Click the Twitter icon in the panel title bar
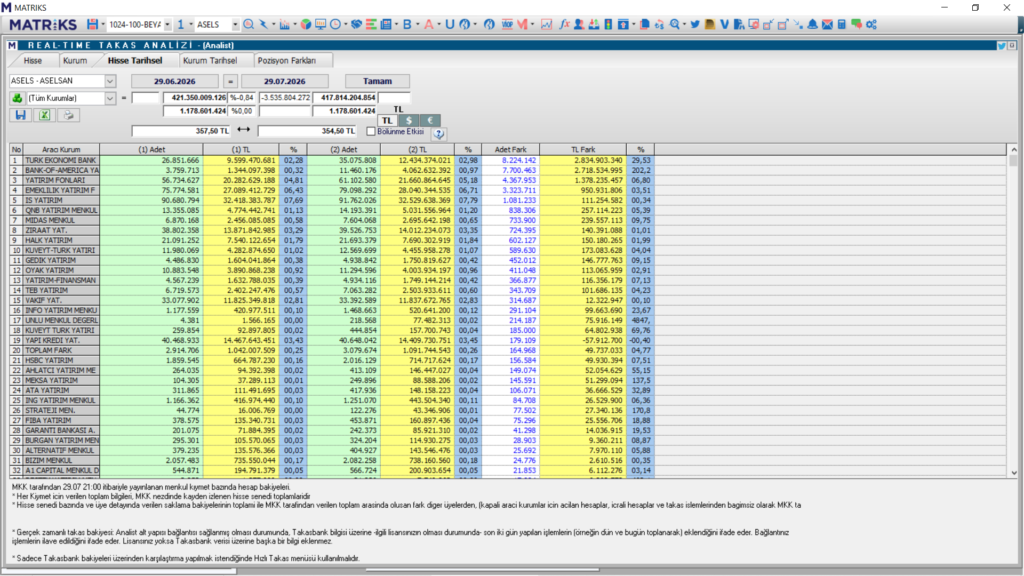The height and width of the screenshot is (576, 1024). [x=1001, y=46]
